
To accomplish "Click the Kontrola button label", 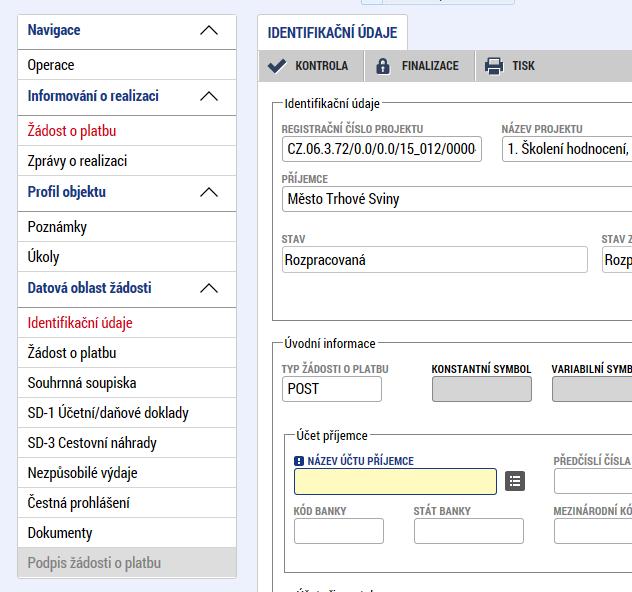I will (321, 66).
